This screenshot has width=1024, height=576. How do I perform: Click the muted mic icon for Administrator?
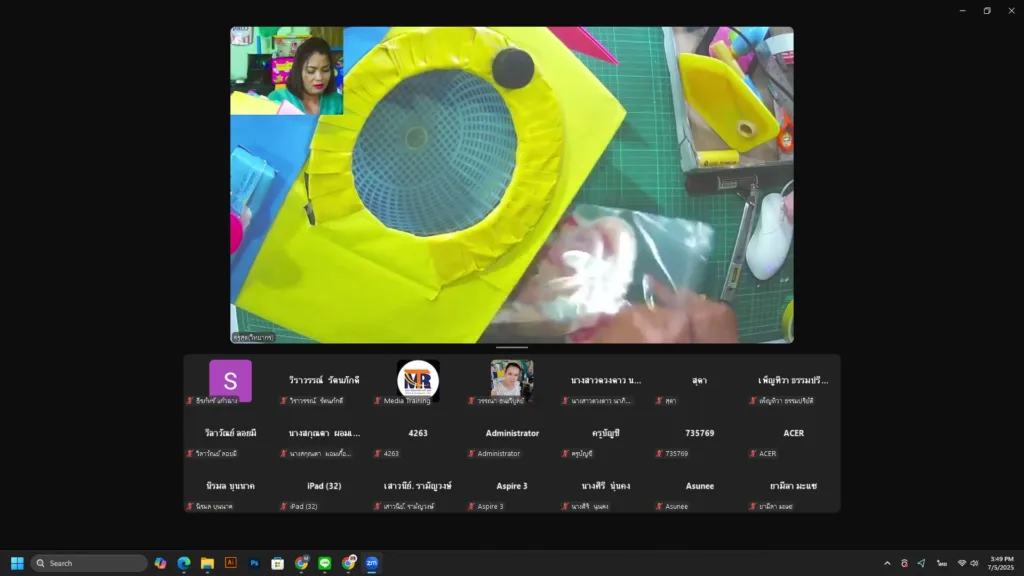[472, 454]
